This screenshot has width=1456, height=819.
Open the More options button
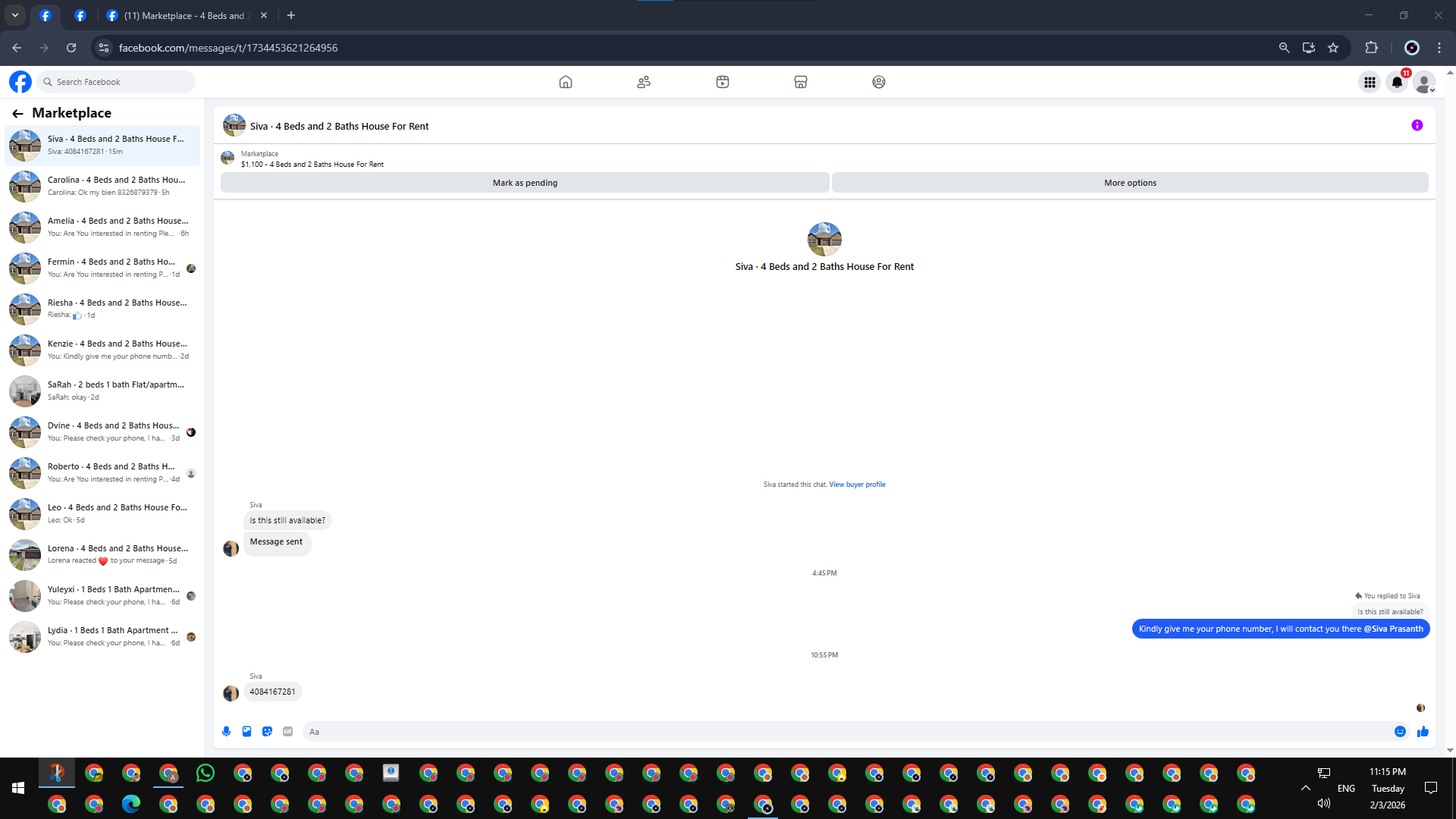1129,183
